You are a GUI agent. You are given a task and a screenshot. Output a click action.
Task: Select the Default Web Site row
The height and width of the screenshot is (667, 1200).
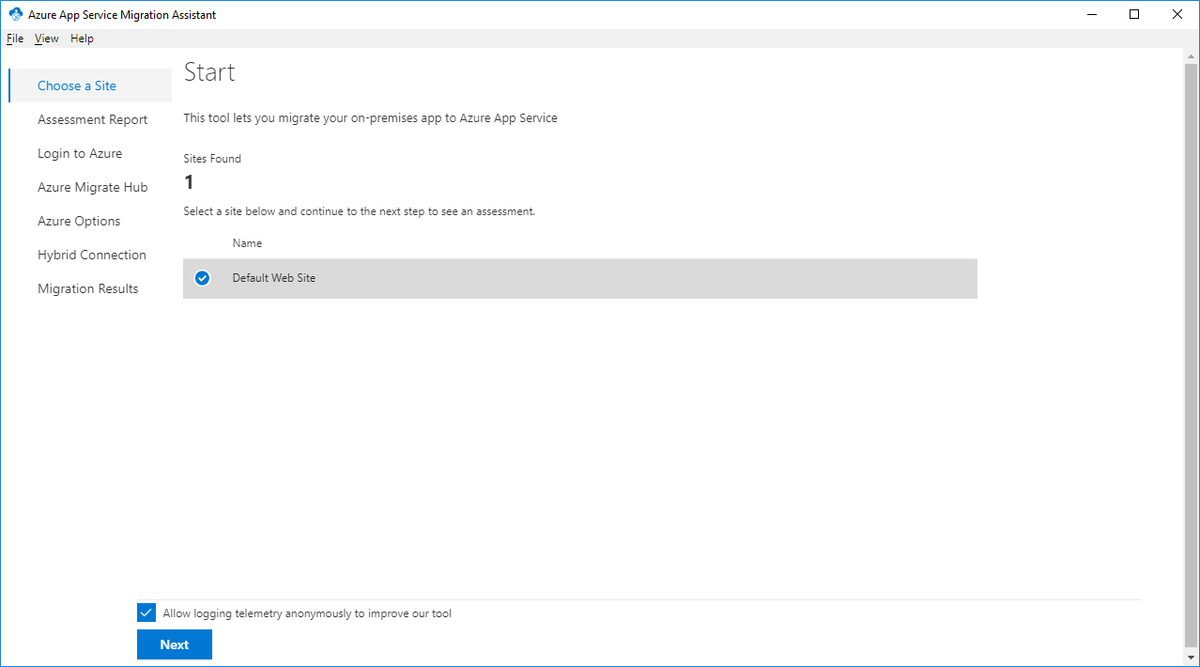[x=580, y=278]
